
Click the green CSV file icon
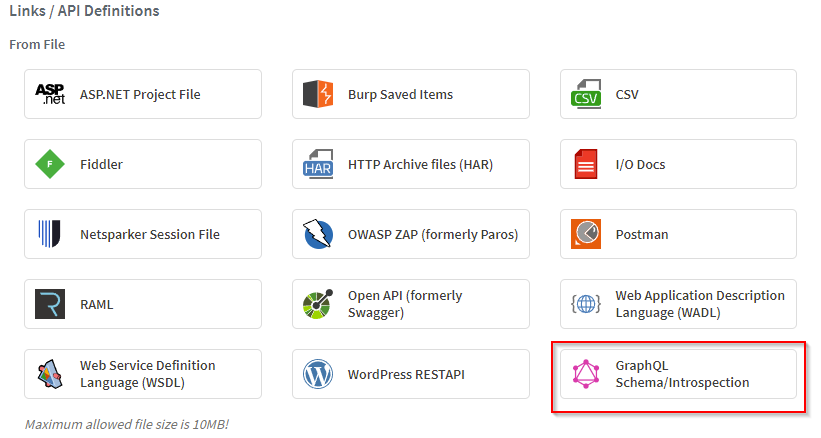586,94
